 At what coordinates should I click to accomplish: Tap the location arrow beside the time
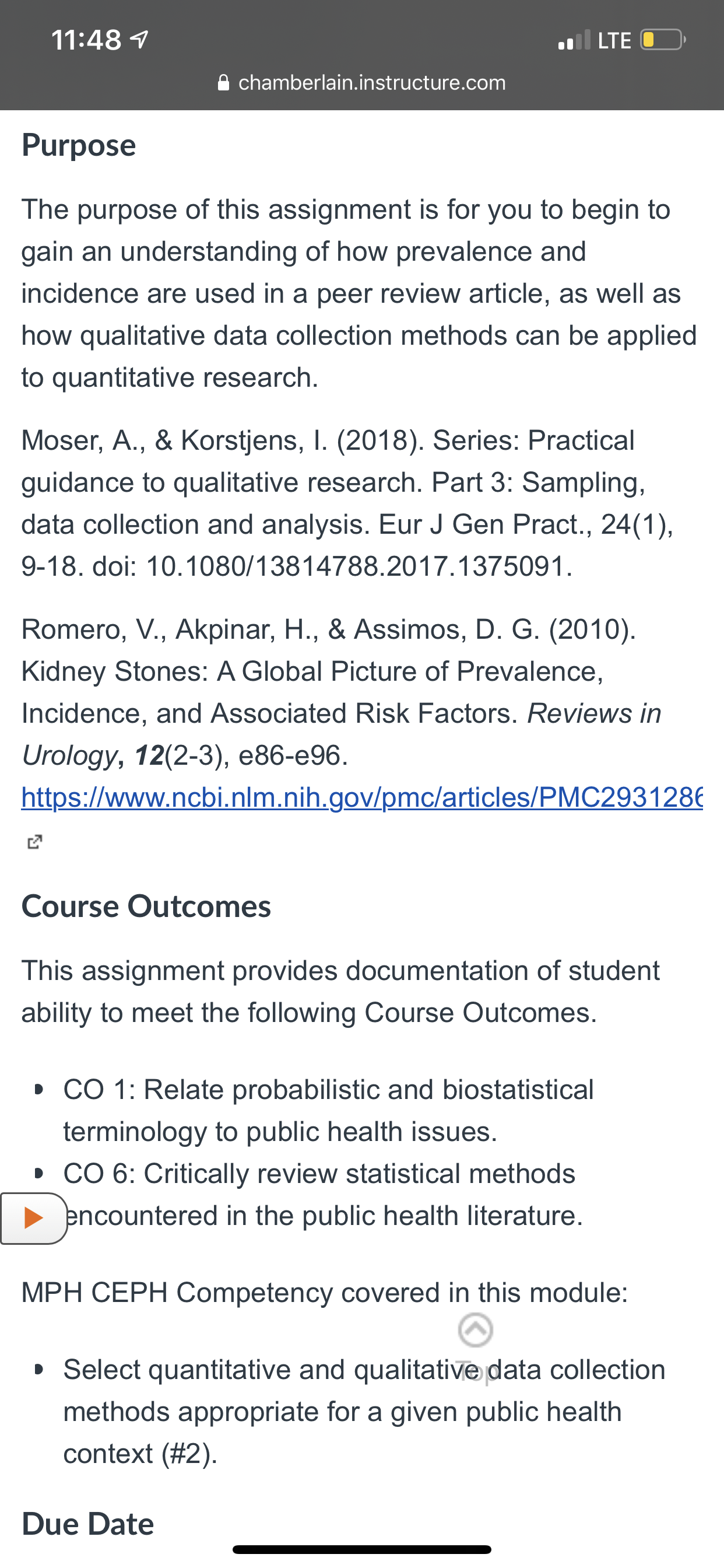[139, 40]
